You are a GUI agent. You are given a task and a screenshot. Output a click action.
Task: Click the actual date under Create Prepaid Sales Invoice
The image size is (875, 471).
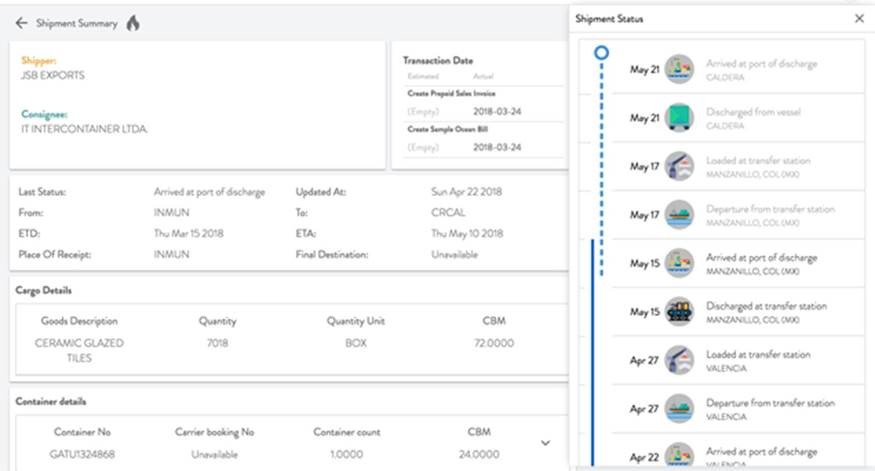[x=497, y=112]
